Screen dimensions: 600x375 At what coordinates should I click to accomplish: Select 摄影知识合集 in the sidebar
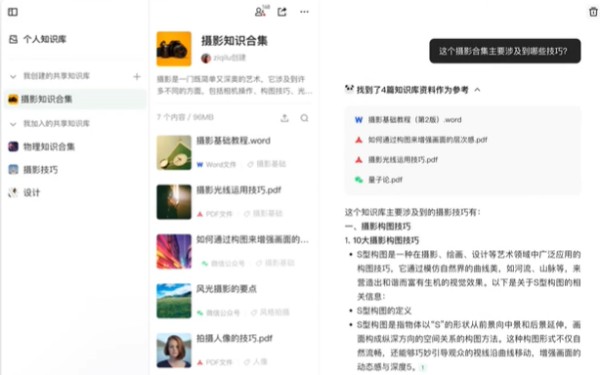coord(75,99)
